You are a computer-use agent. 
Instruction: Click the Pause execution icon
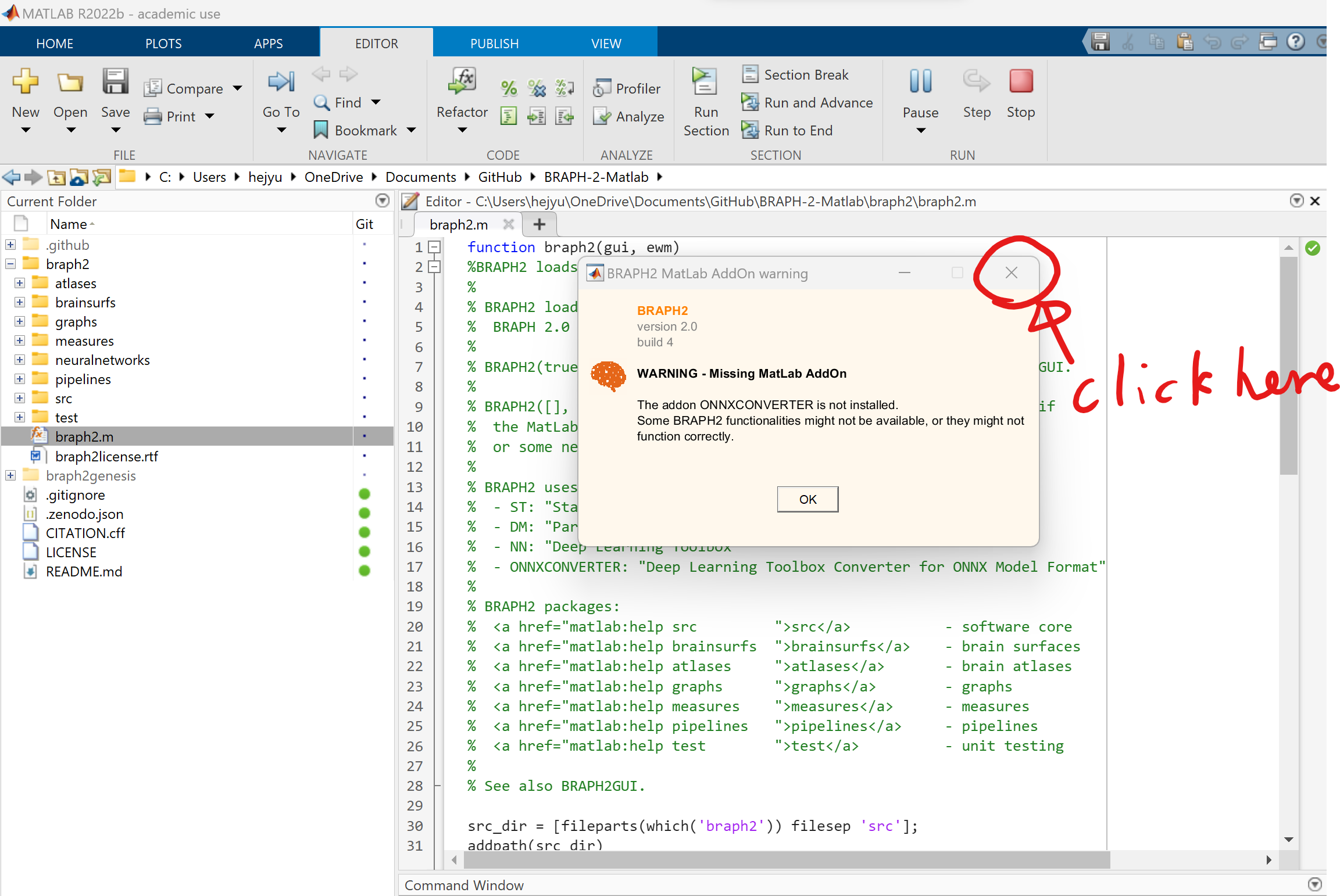coord(920,82)
